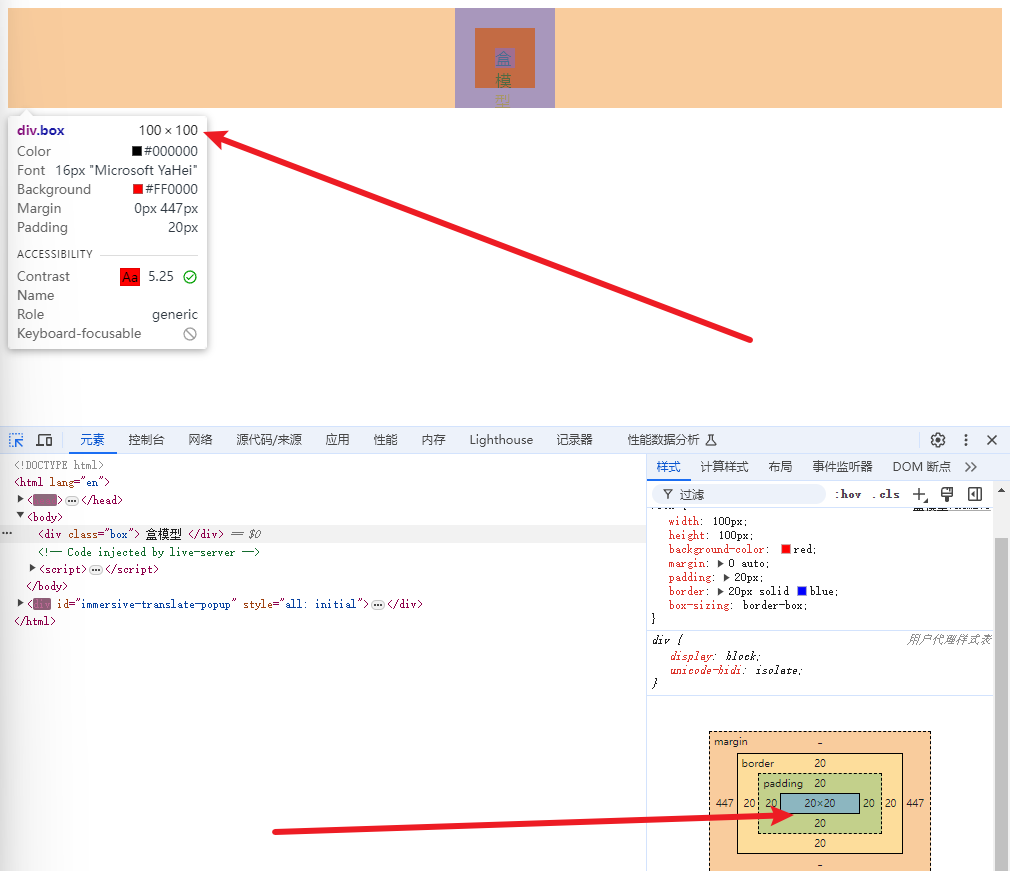Toggle the .cls class editor button

(x=886, y=494)
